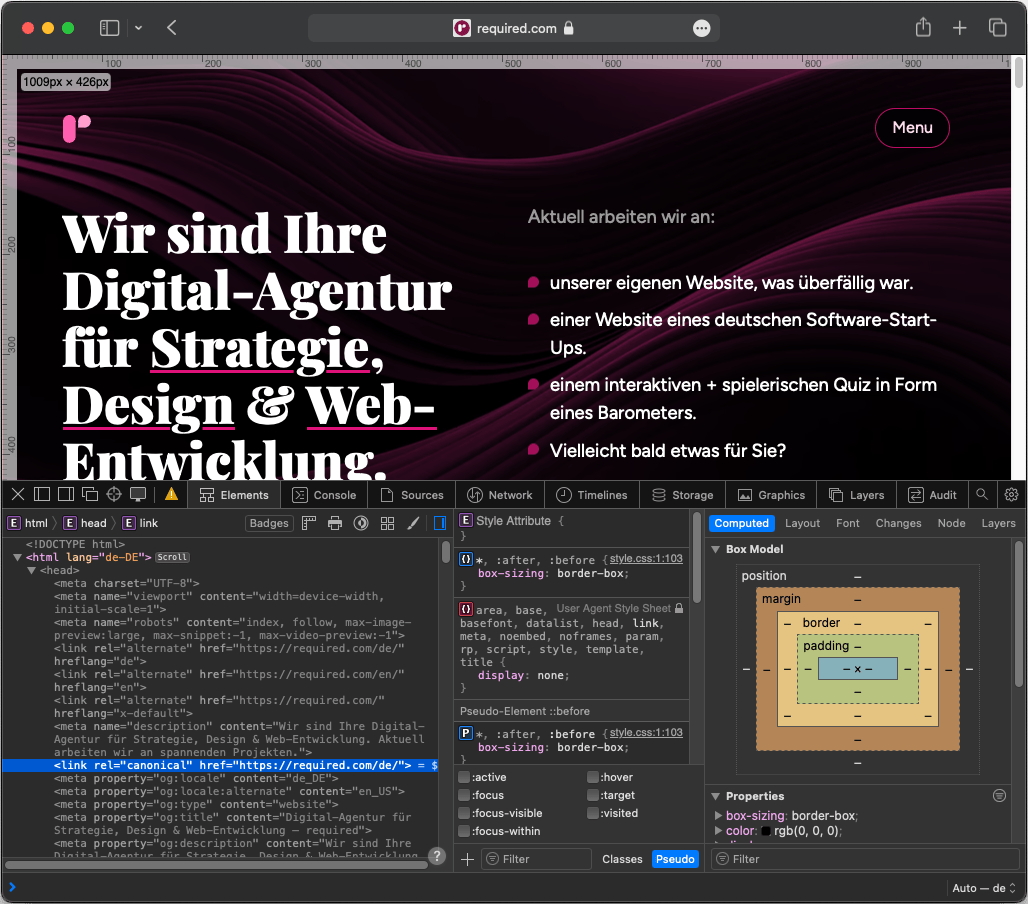This screenshot has height=904, width=1028.
Task: Collapse the Box Model section
Action: [x=716, y=549]
